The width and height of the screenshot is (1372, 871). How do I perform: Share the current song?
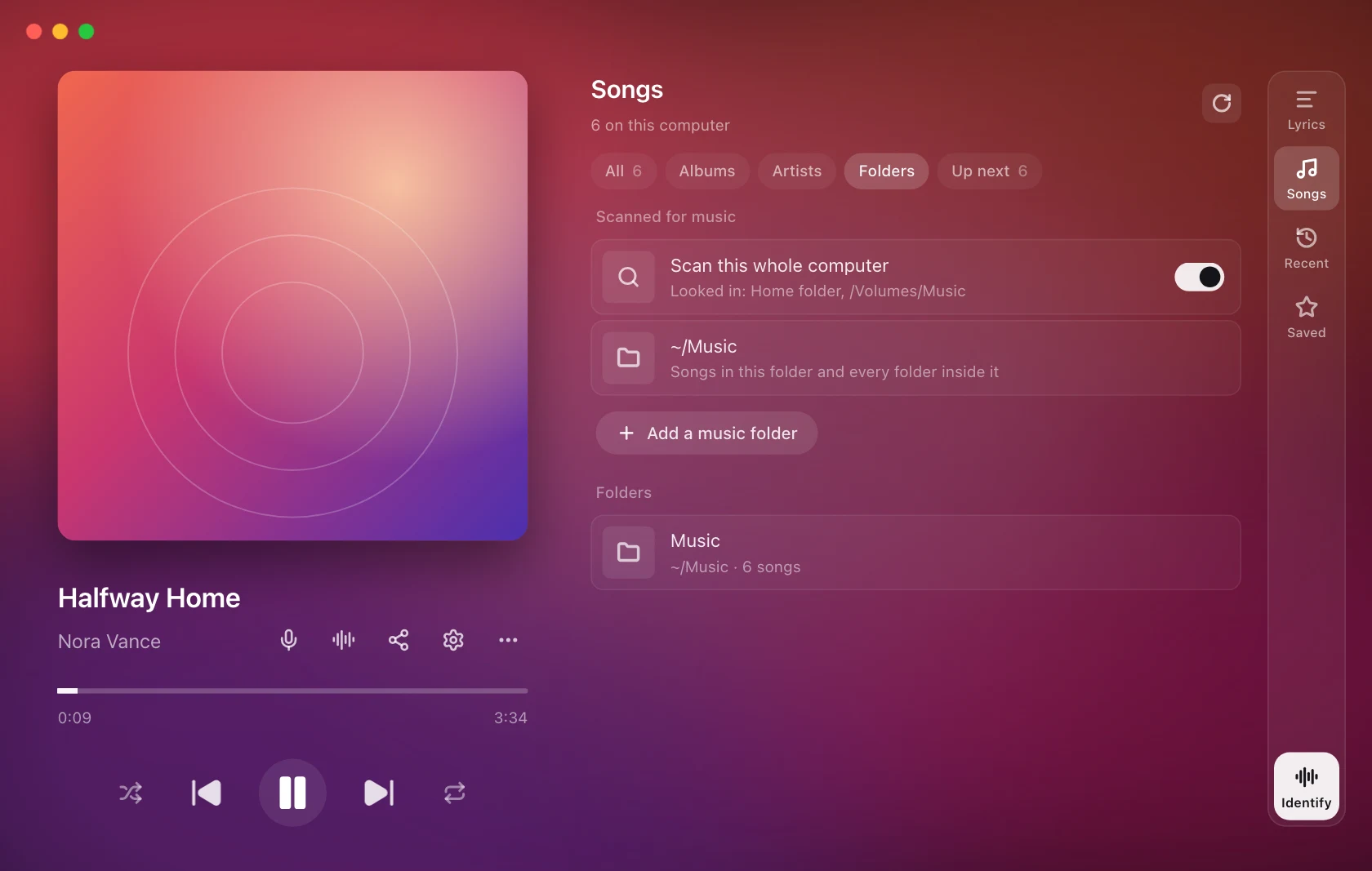[399, 640]
